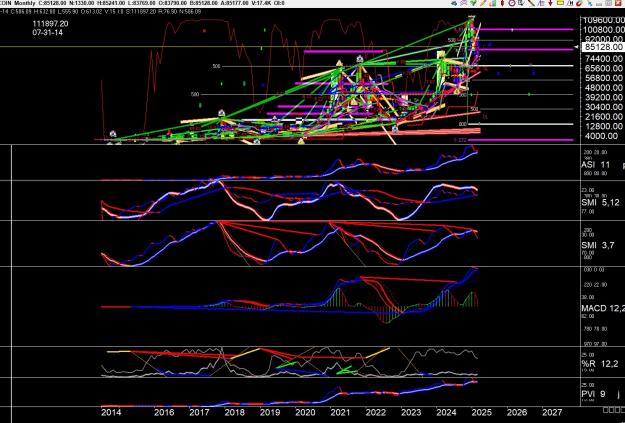Click the icon left of diagonal line tool
This screenshot has height=423, width=625.
point(521,3)
